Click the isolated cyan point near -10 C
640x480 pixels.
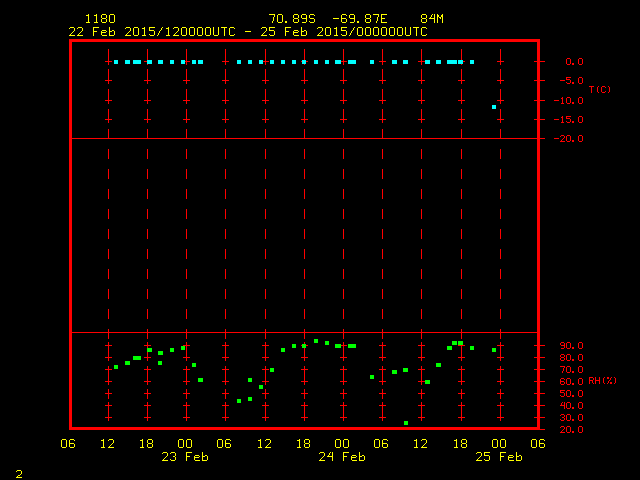pos(494,107)
